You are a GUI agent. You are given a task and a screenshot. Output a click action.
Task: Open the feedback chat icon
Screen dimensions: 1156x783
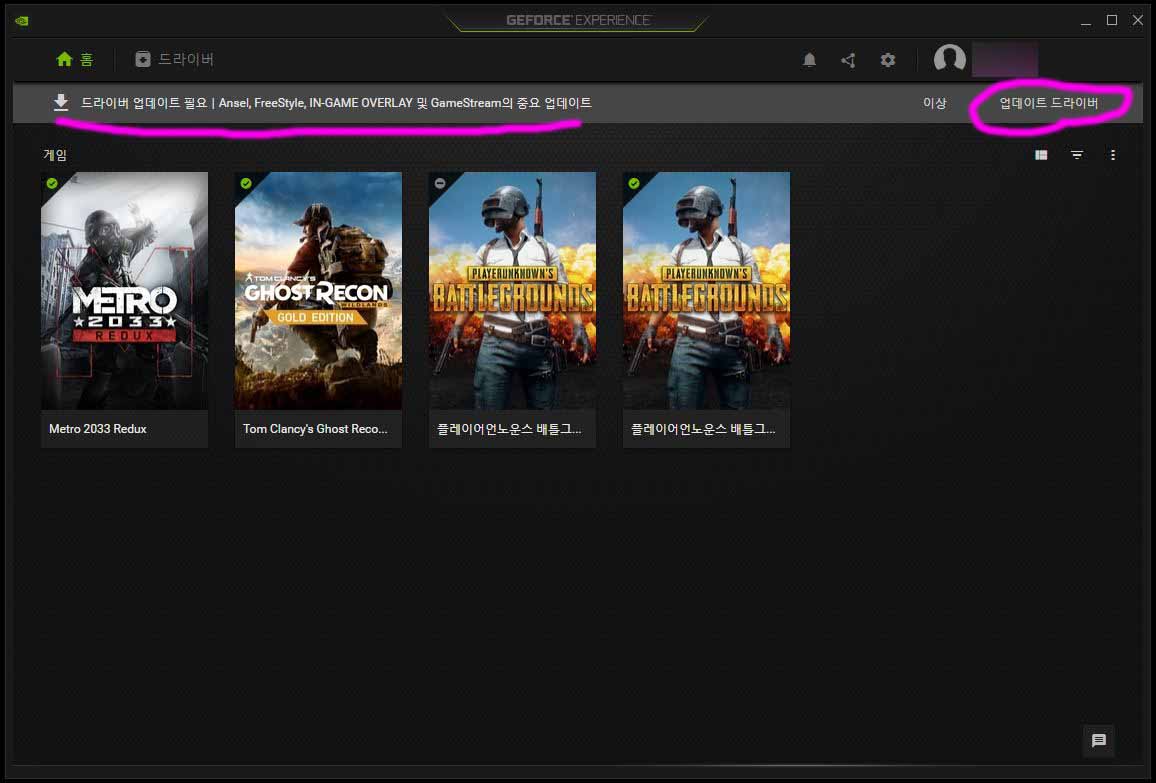click(1098, 740)
